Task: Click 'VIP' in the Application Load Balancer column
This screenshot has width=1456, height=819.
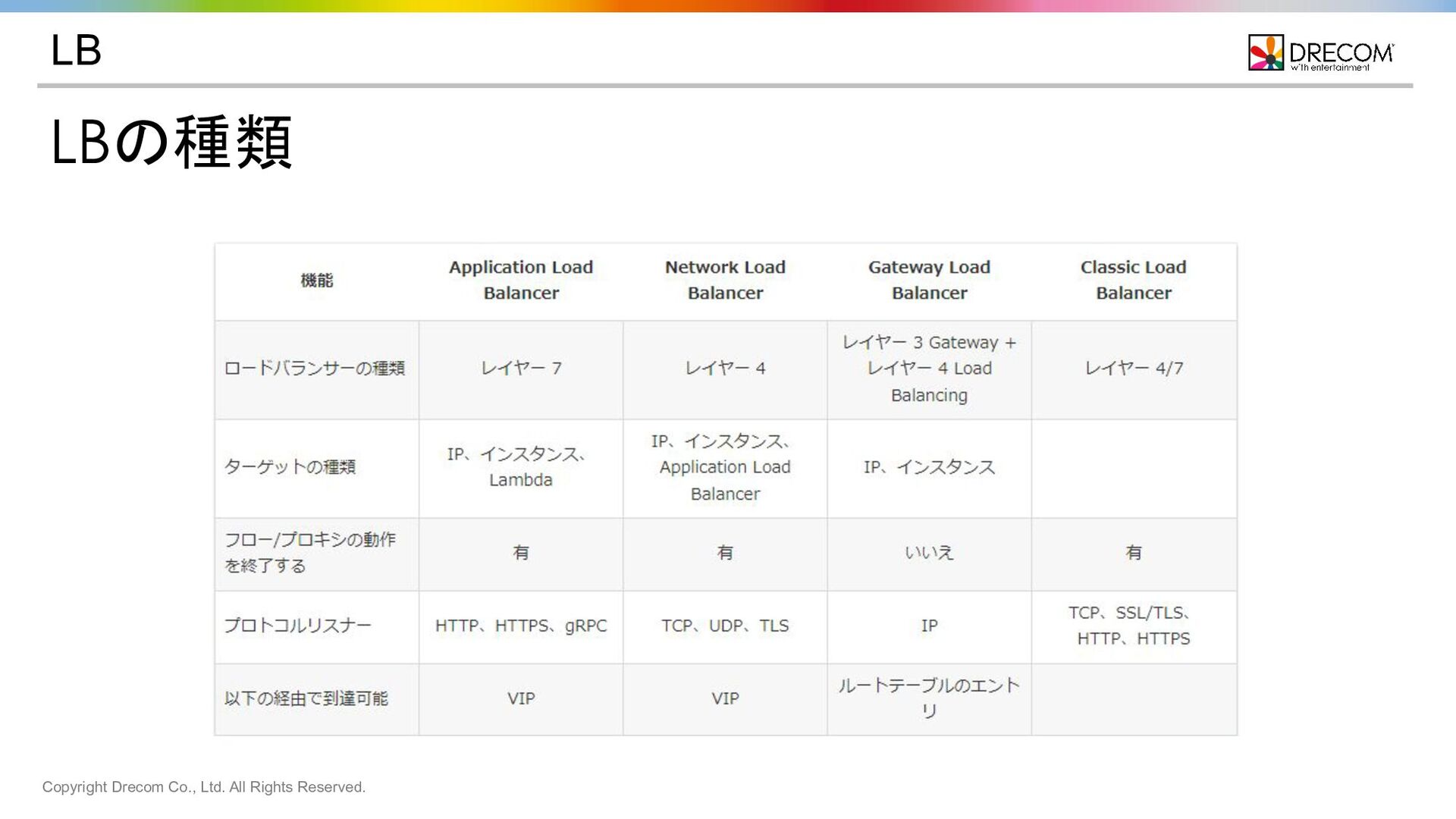Action: click(521, 698)
